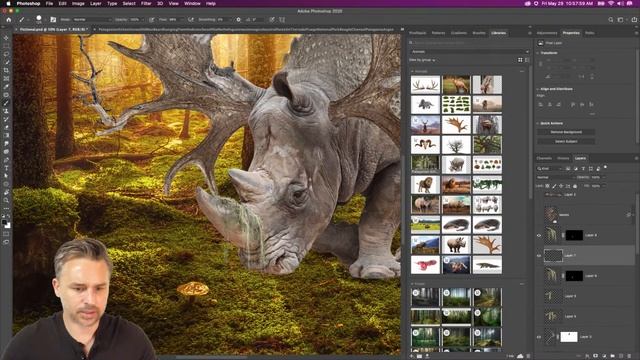
Task: Click the new group folder icon in Layers
Action: point(612,356)
